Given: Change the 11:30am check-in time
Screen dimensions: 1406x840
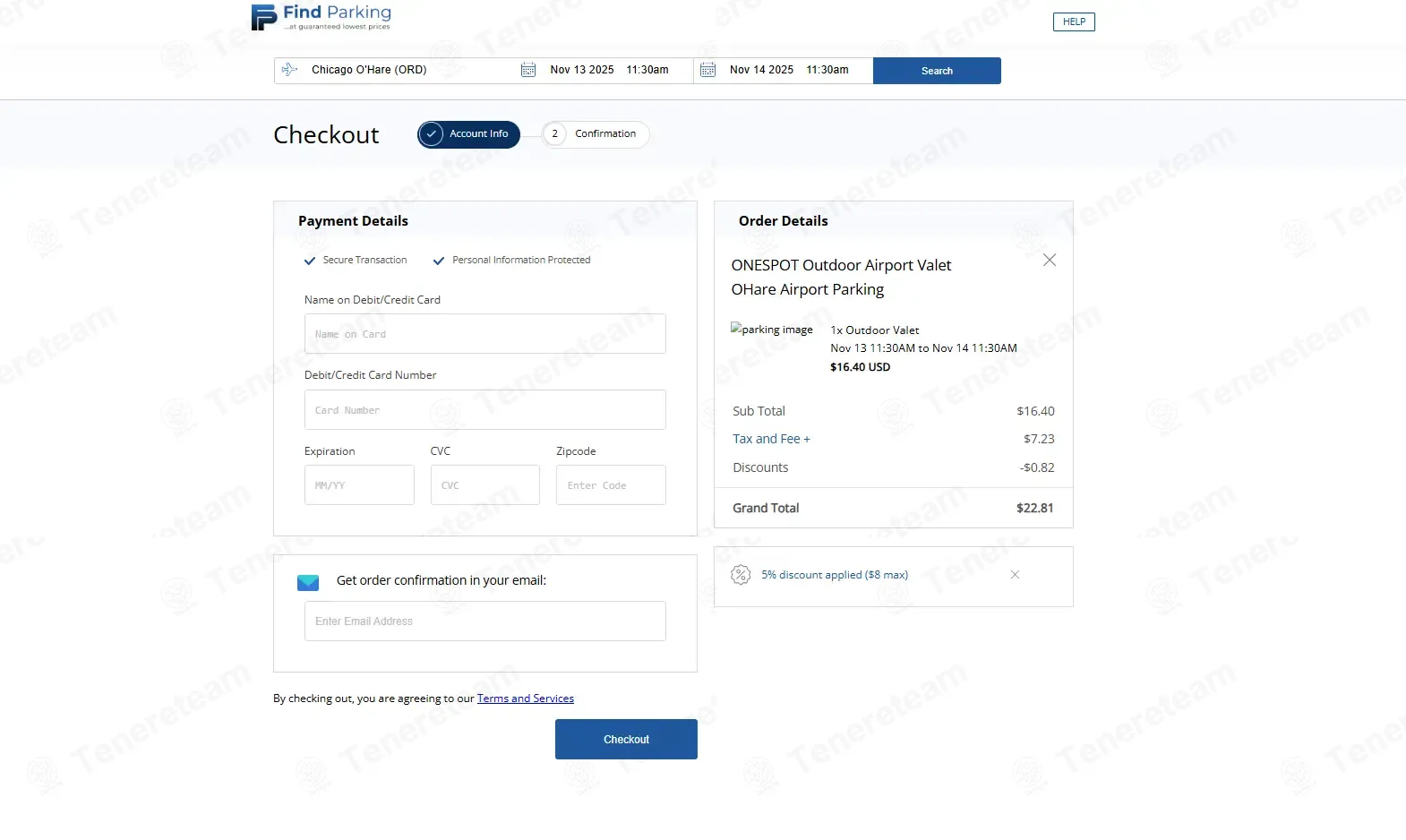Looking at the screenshot, I should [647, 70].
